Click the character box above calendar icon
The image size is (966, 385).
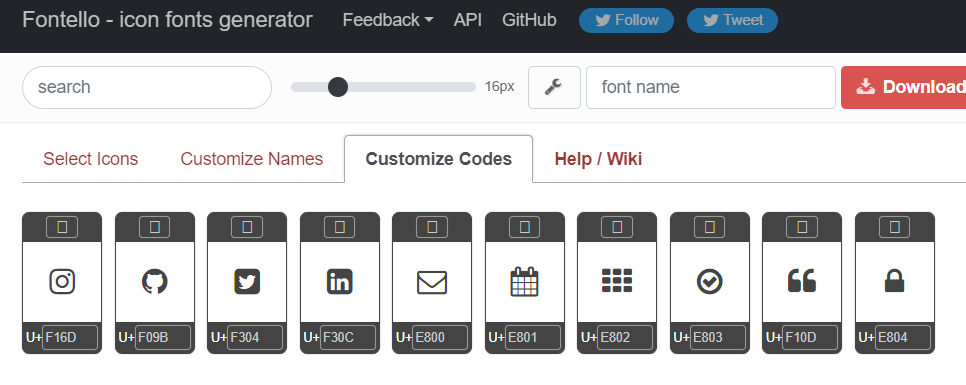click(x=525, y=227)
